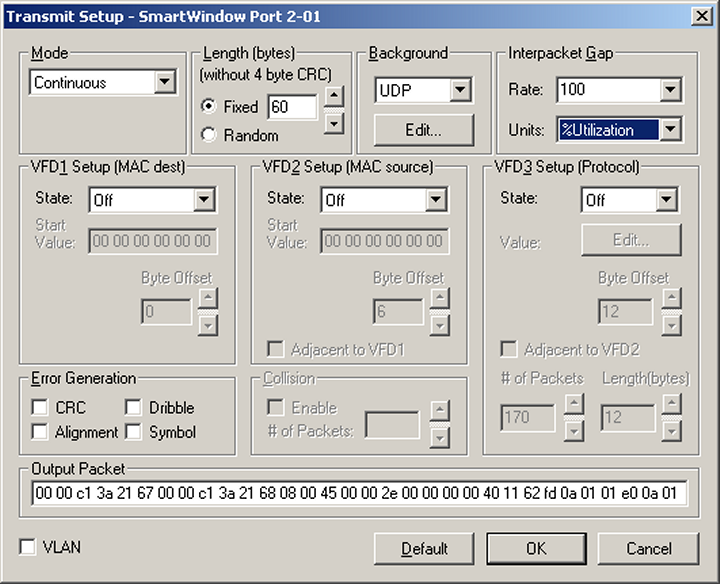Toggle the VLAN checkbox
720x584 pixels.
pos(28,547)
